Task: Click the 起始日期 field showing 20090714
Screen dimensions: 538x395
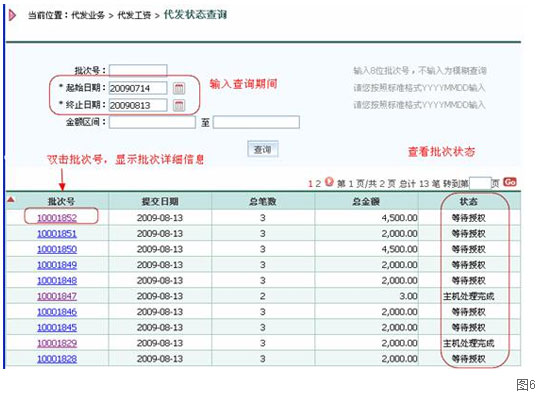Action: point(138,88)
